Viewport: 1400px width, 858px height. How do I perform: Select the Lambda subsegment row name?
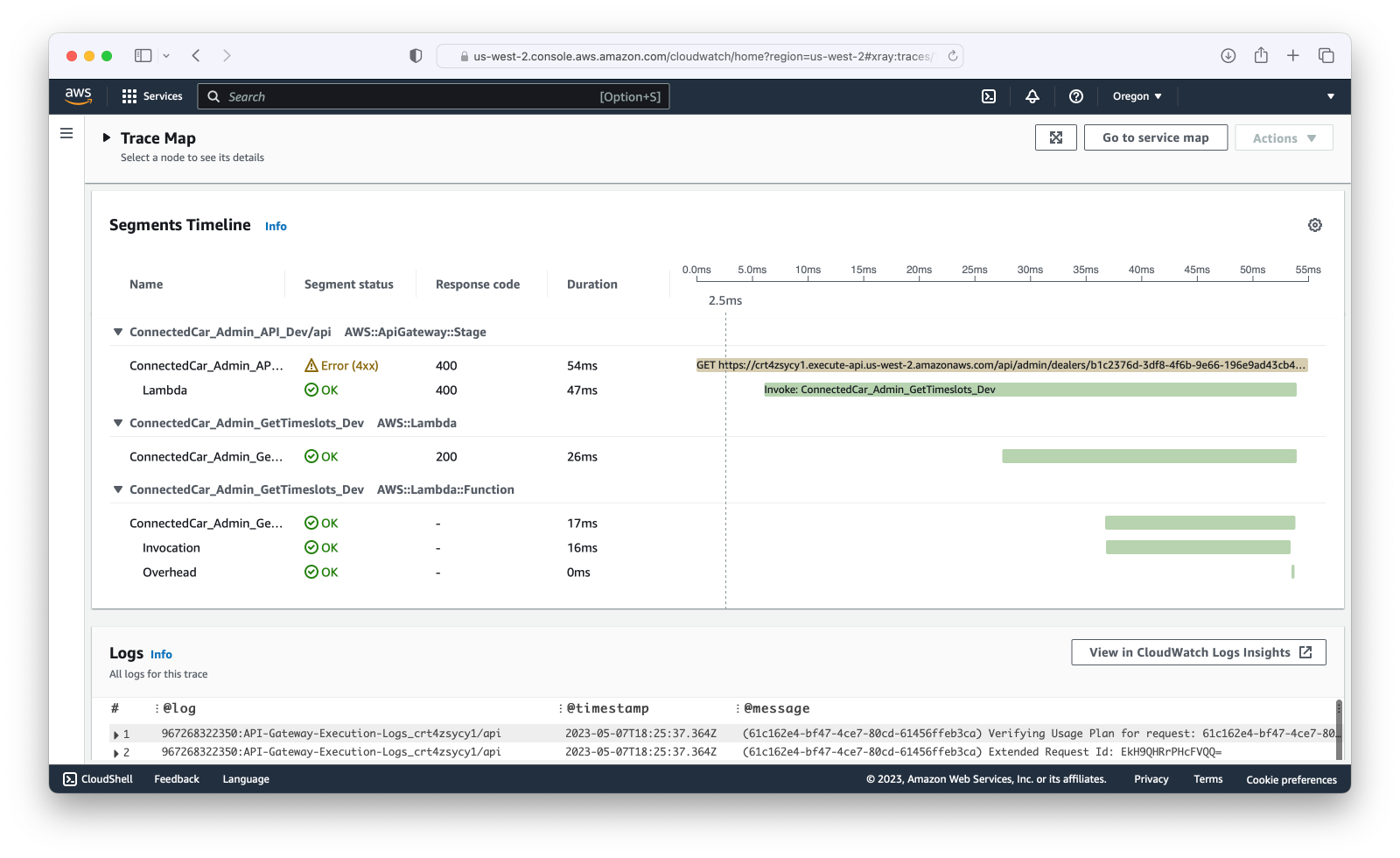pos(164,390)
